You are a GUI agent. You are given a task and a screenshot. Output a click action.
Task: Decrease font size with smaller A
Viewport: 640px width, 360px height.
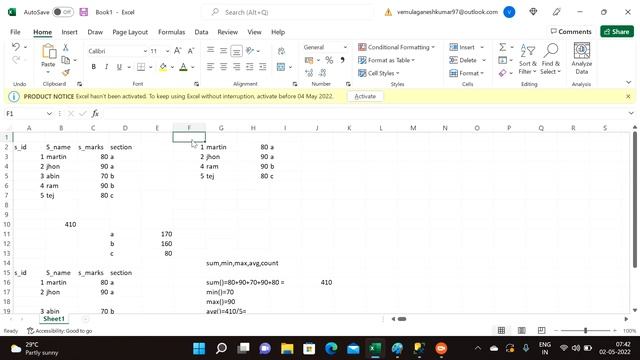tap(191, 51)
